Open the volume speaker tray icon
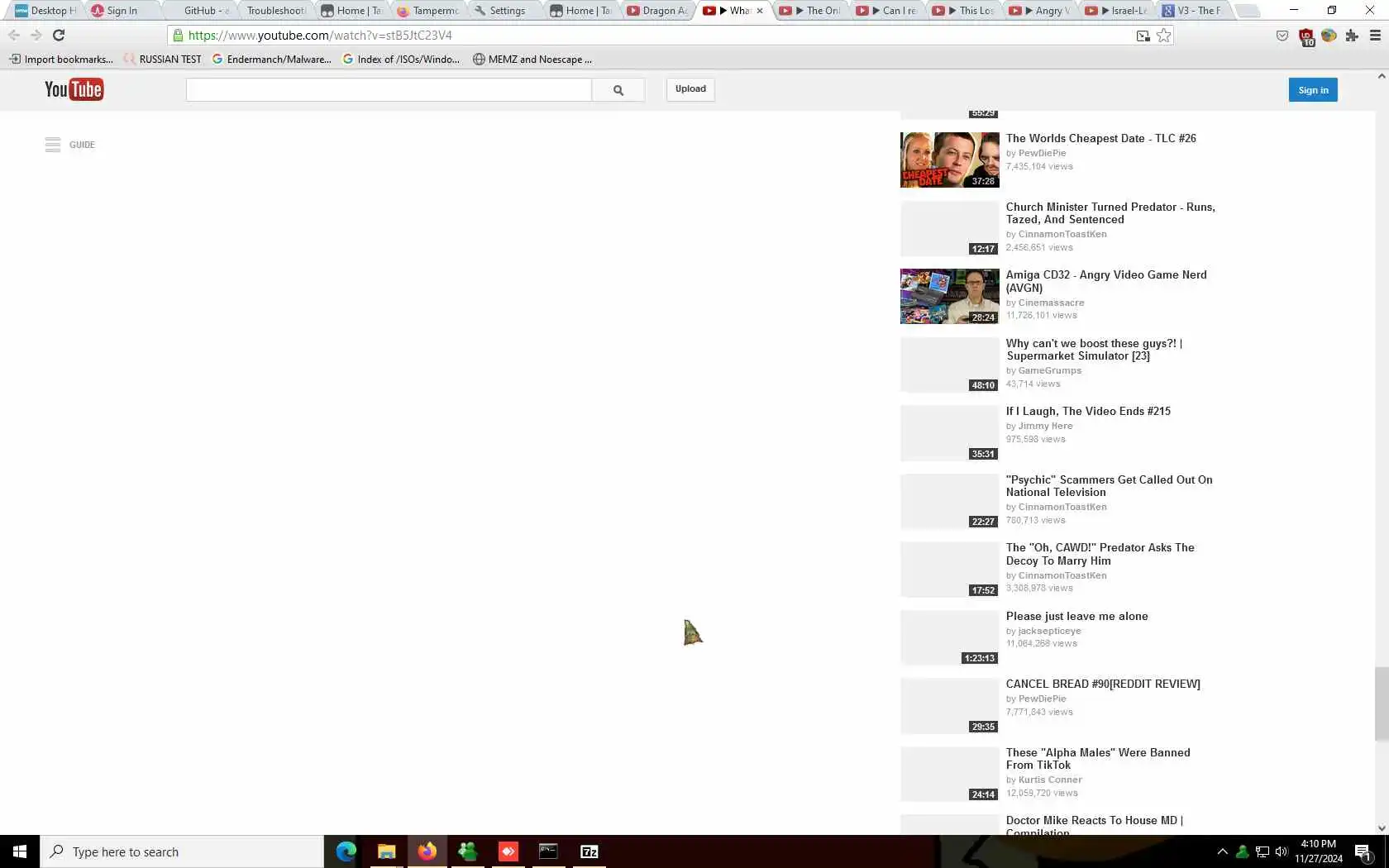1389x868 pixels. pos(1282,851)
